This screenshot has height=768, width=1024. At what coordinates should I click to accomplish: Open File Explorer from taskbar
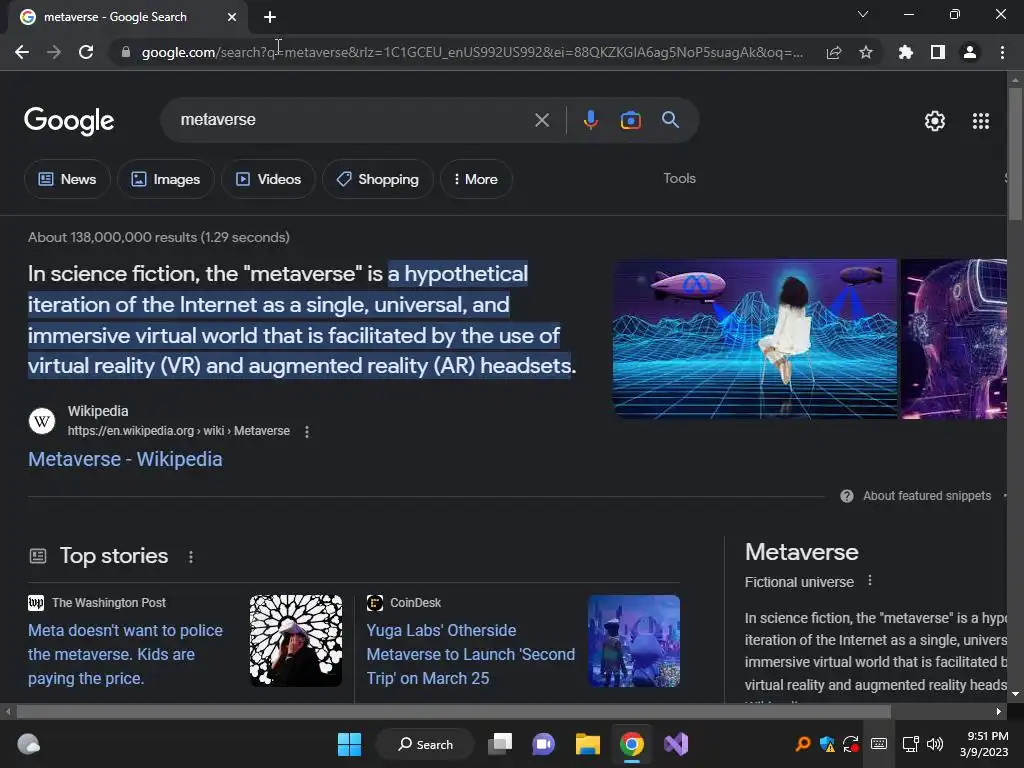pyautogui.click(x=588, y=744)
